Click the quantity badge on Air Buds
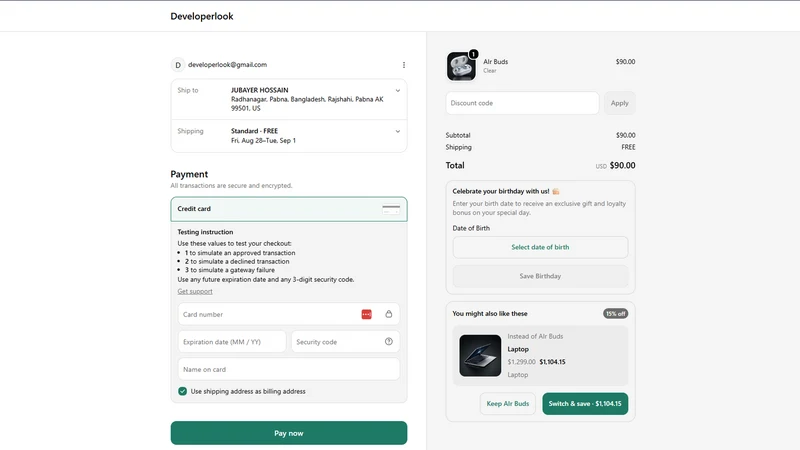 (473, 54)
